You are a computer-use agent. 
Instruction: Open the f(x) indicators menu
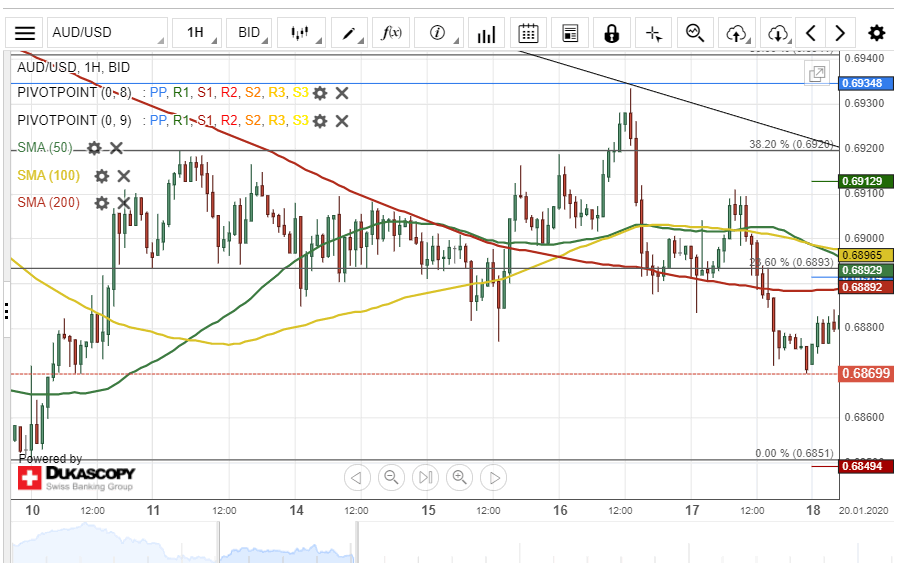tap(393, 33)
